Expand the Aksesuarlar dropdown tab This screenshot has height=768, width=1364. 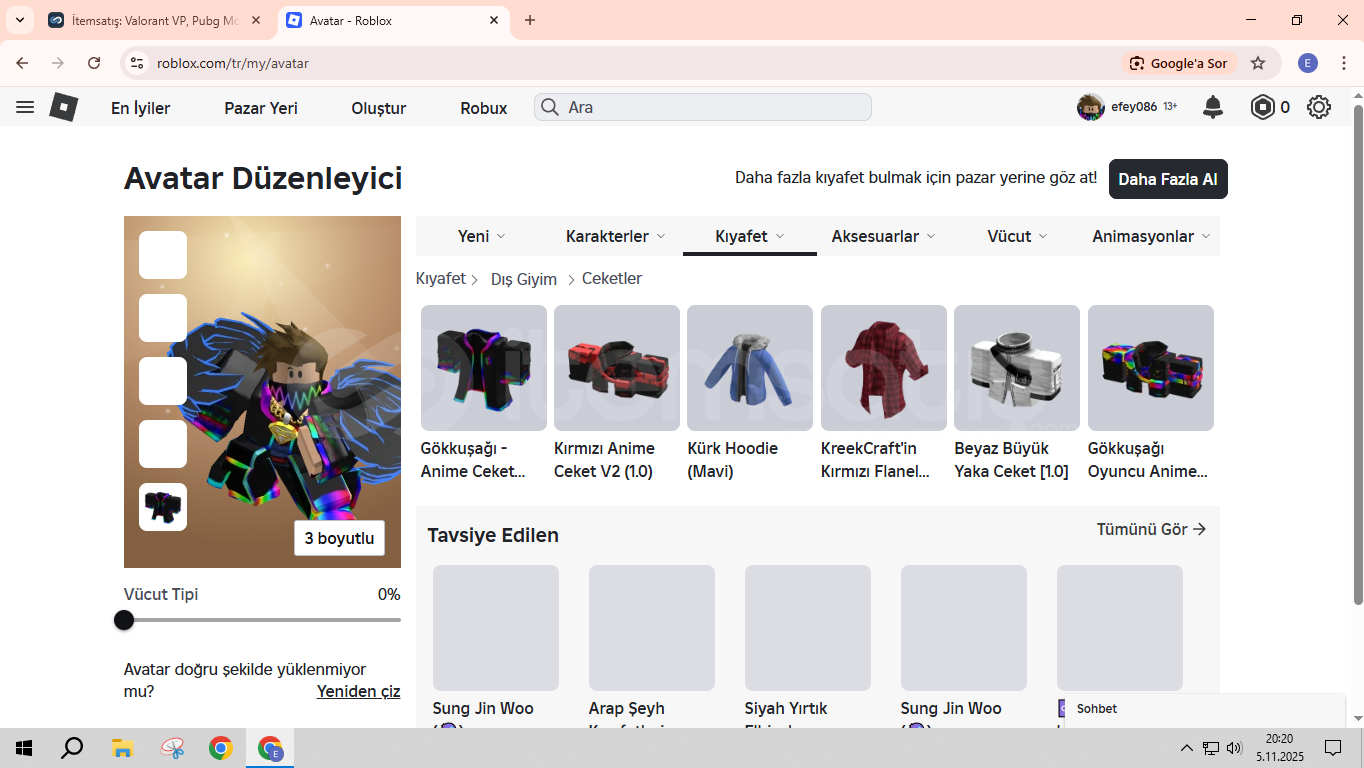883,236
